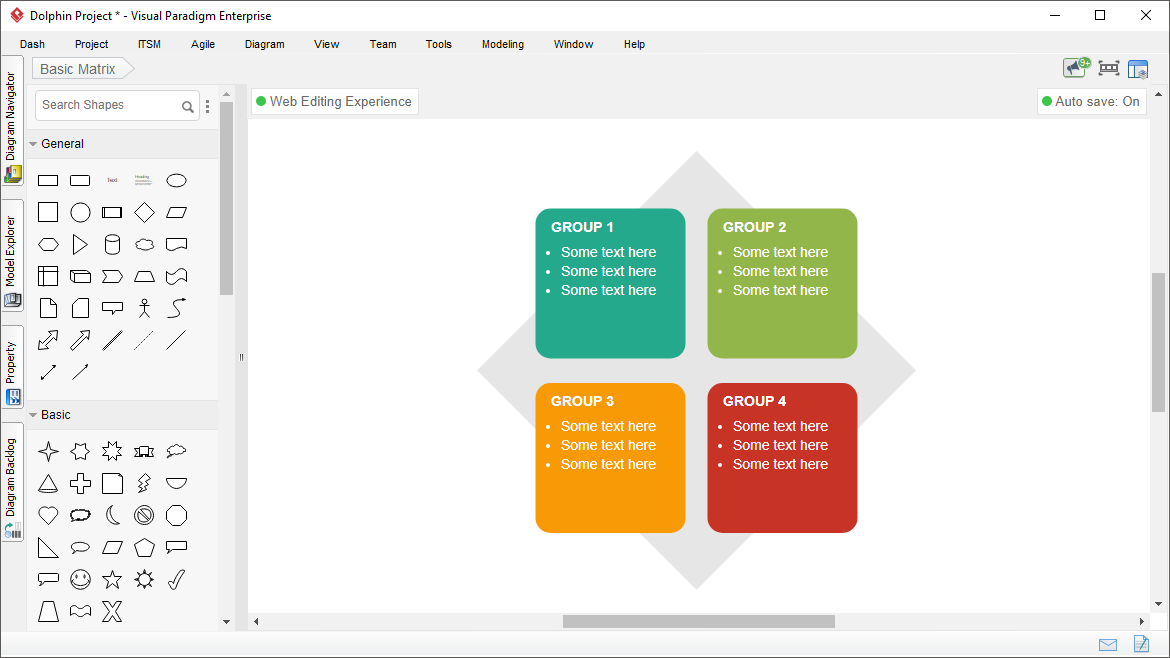Viewport: 1170px width, 658px height.
Task: Choose the parallelogram shape in General
Action: click(x=176, y=213)
